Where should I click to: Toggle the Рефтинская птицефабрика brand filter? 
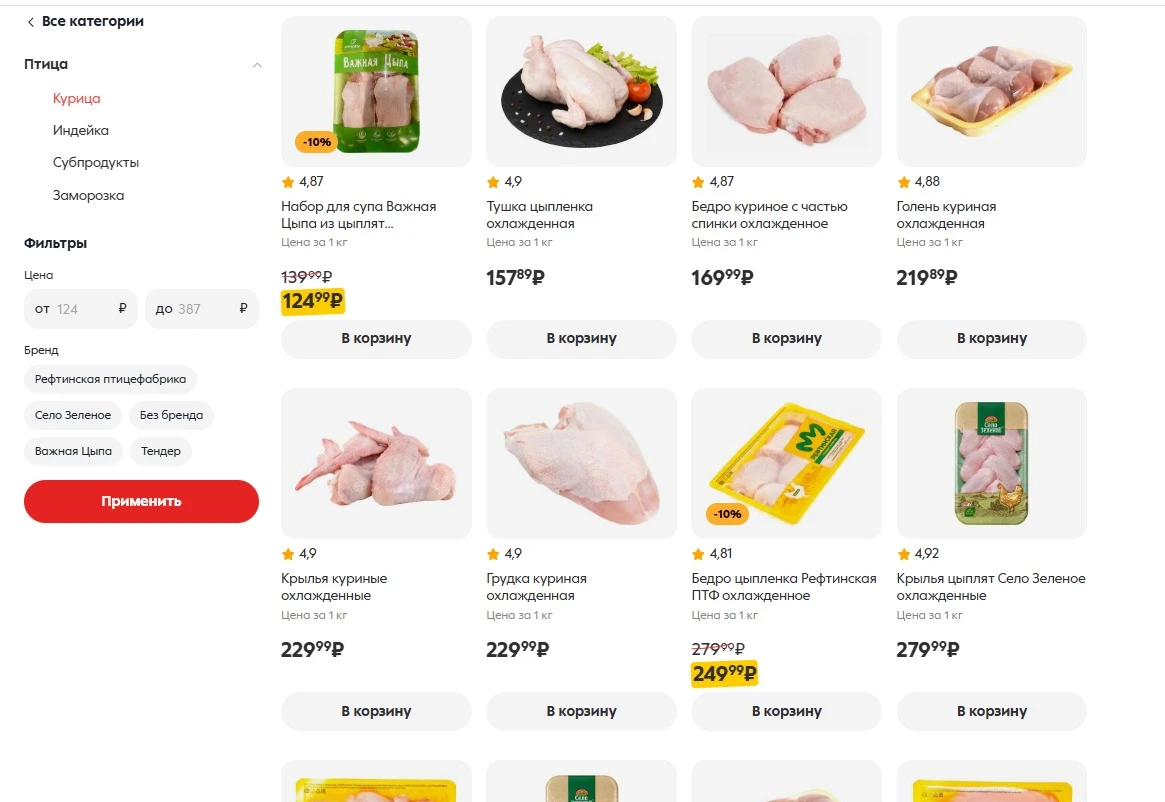(111, 380)
